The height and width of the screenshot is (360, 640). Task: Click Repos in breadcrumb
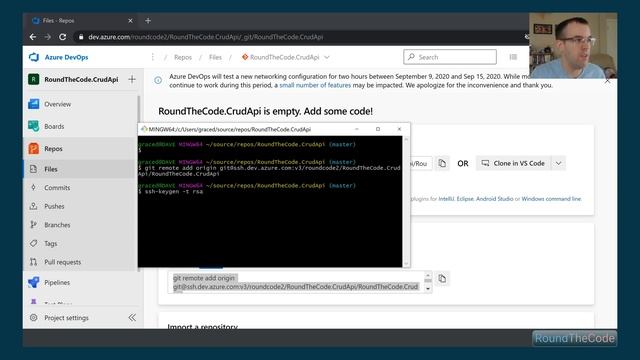click(x=182, y=57)
